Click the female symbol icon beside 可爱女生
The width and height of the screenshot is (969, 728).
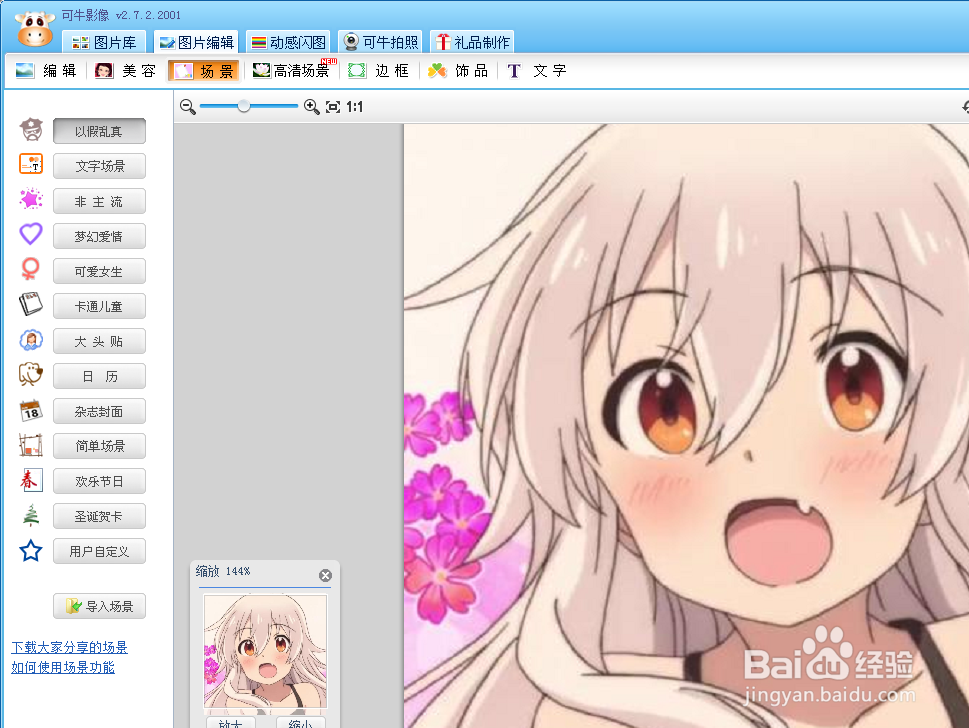click(x=30, y=269)
